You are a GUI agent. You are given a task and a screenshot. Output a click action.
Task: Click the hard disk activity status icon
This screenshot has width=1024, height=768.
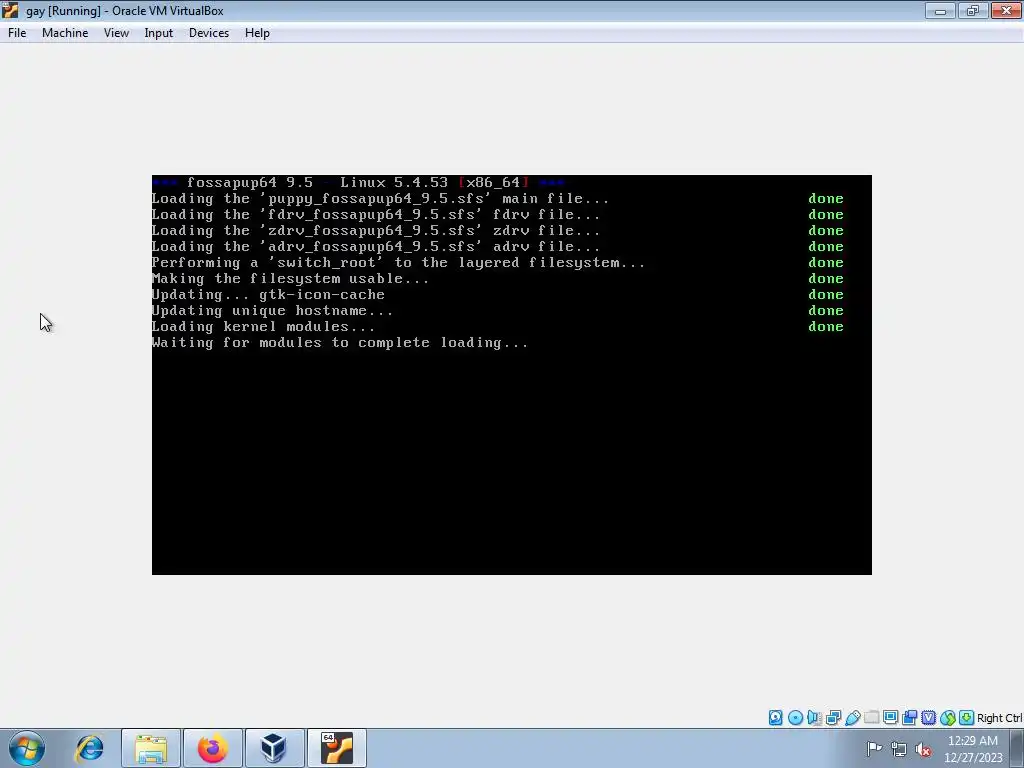(775, 718)
